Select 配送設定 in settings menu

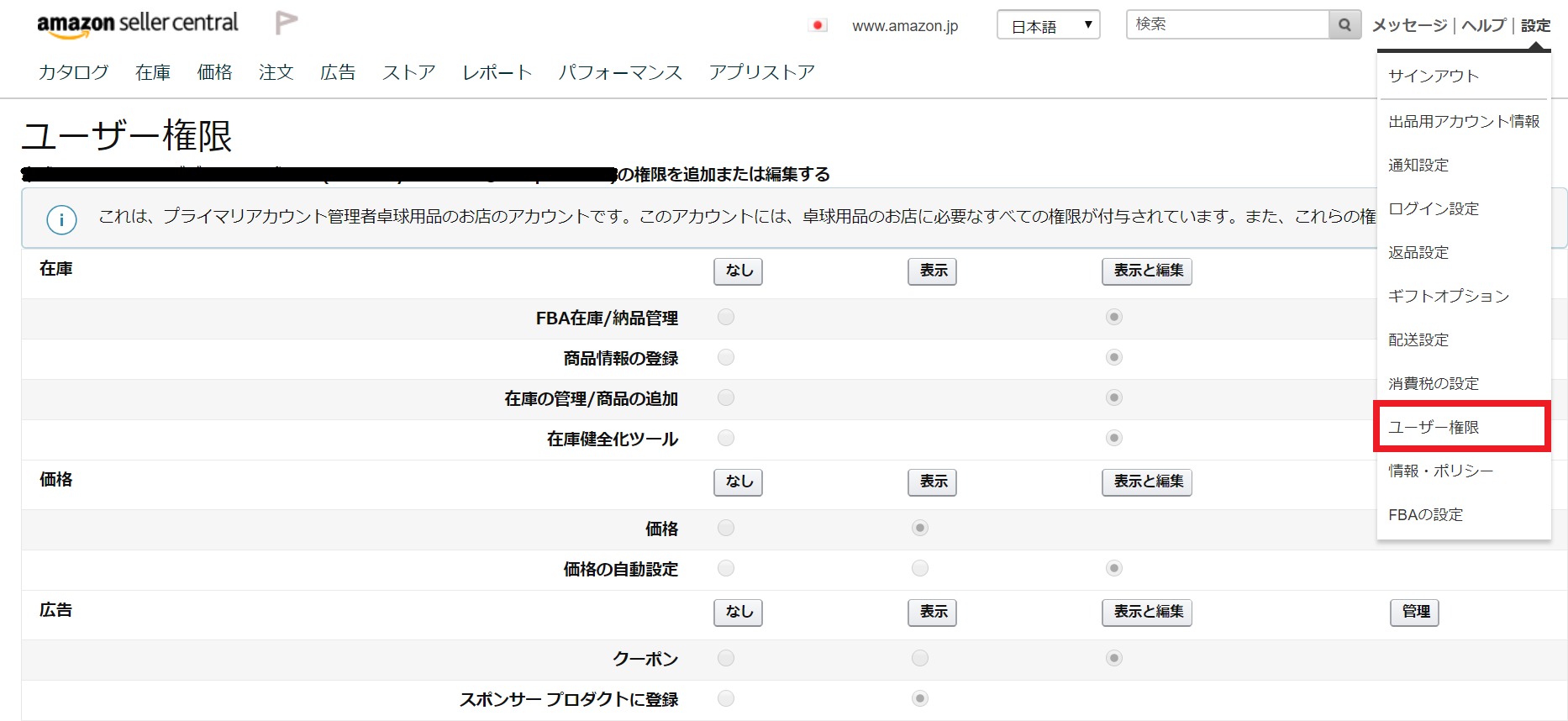point(1418,339)
